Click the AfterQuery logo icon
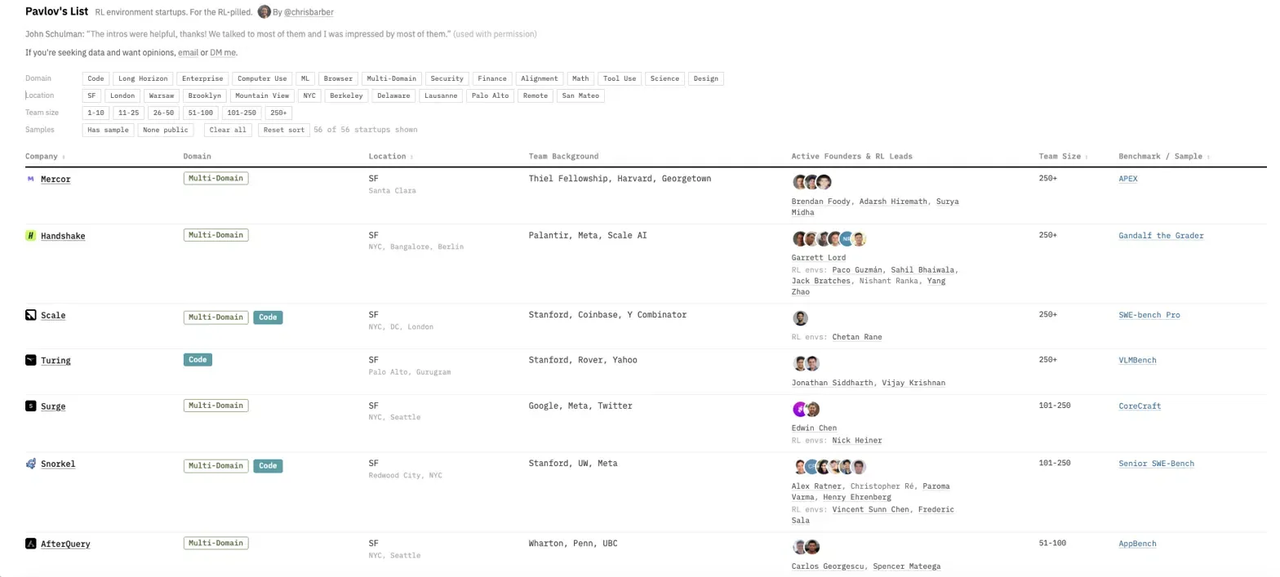The image size is (1280, 577). tap(30, 544)
